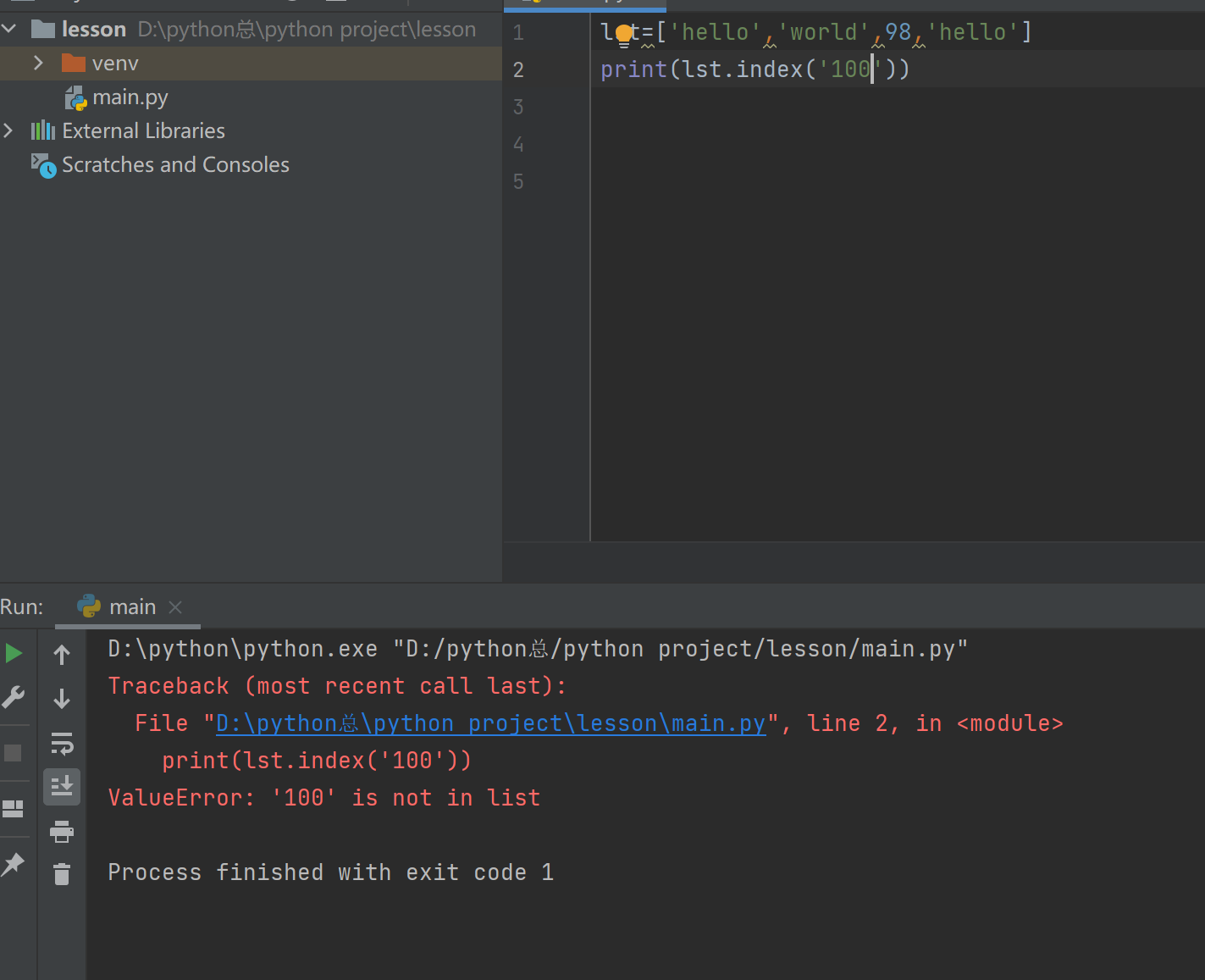
Task: Rerun main with the green play icon
Action: pos(14,653)
